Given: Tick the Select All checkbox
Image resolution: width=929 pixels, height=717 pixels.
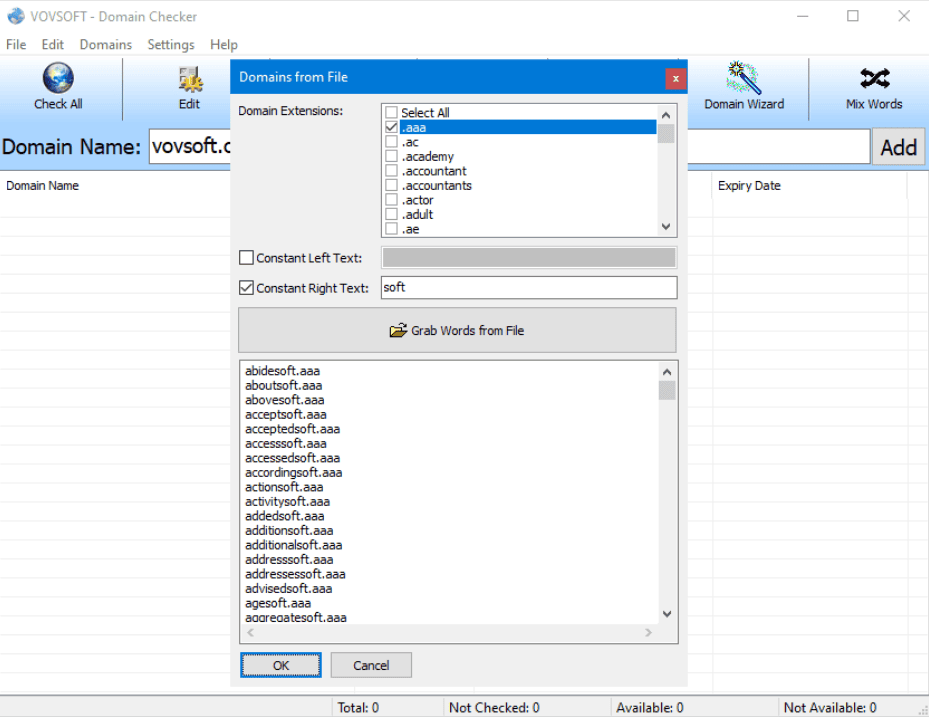Looking at the screenshot, I should coord(391,112).
